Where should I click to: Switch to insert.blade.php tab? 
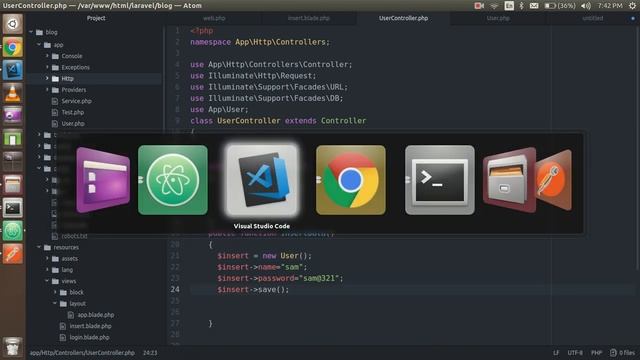pos(309,18)
